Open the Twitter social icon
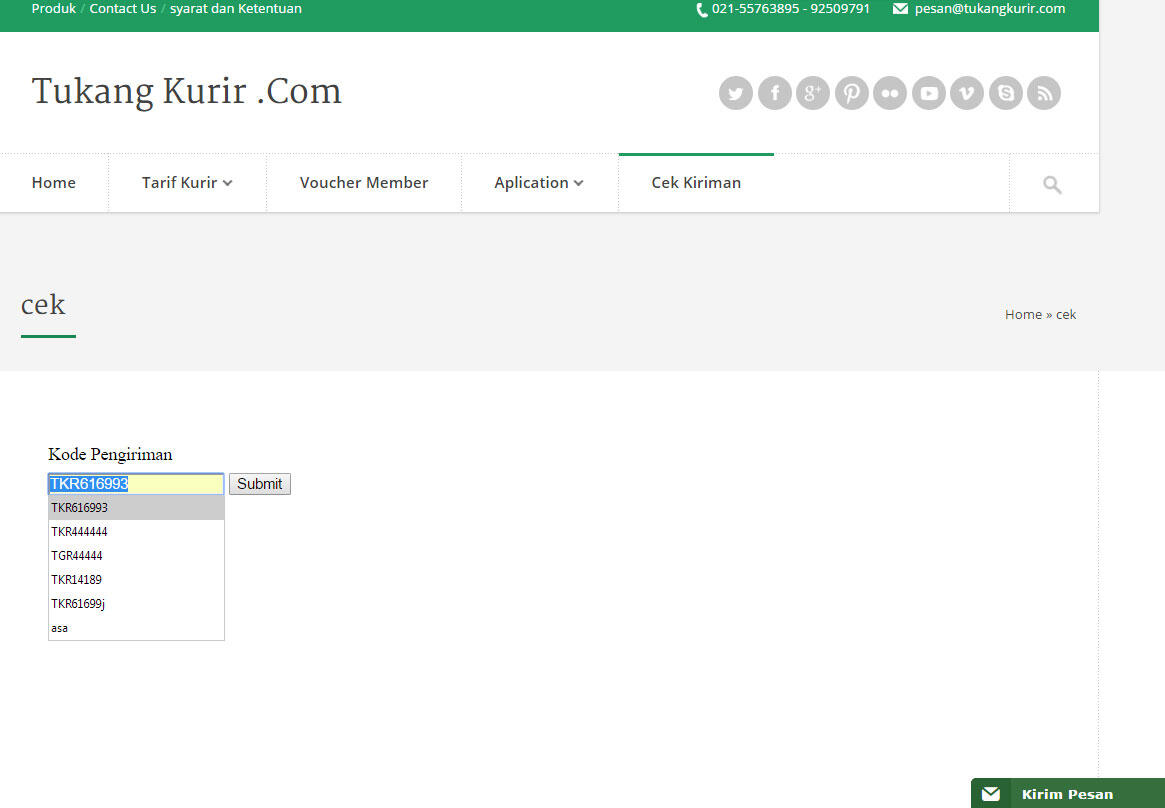1165x808 pixels. [736, 93]
